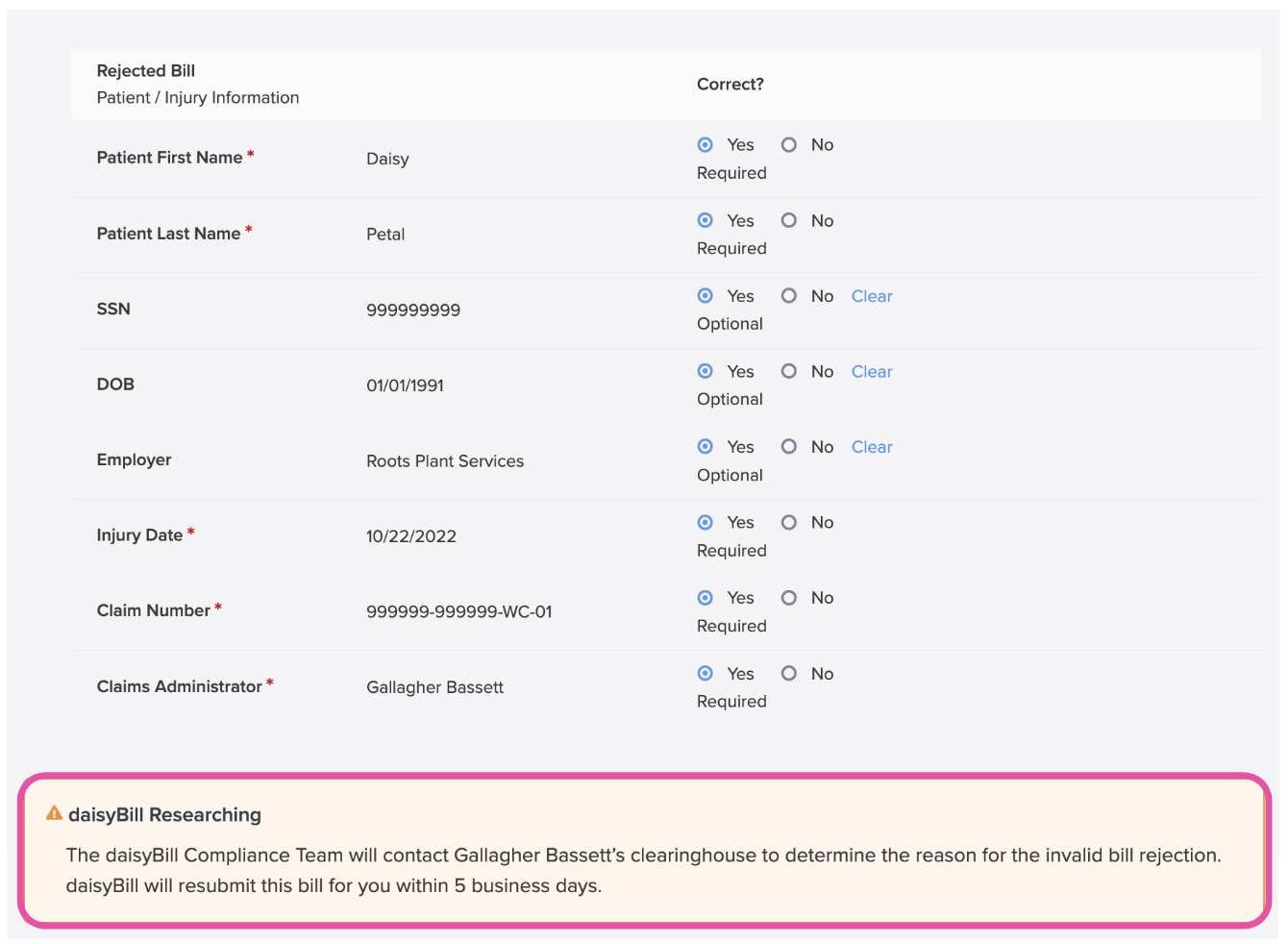Select Yes for Employer
Image resolution: width=1288 pixels, height=944 pixels.
pos(706,447)
